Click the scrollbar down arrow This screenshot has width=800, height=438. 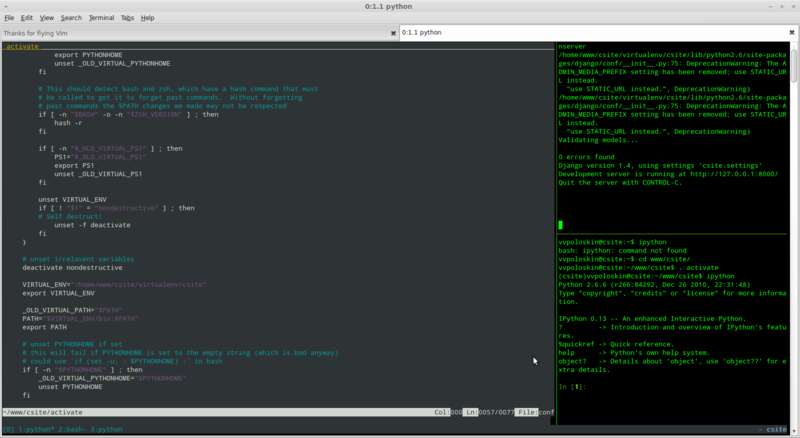pos(794,431)
